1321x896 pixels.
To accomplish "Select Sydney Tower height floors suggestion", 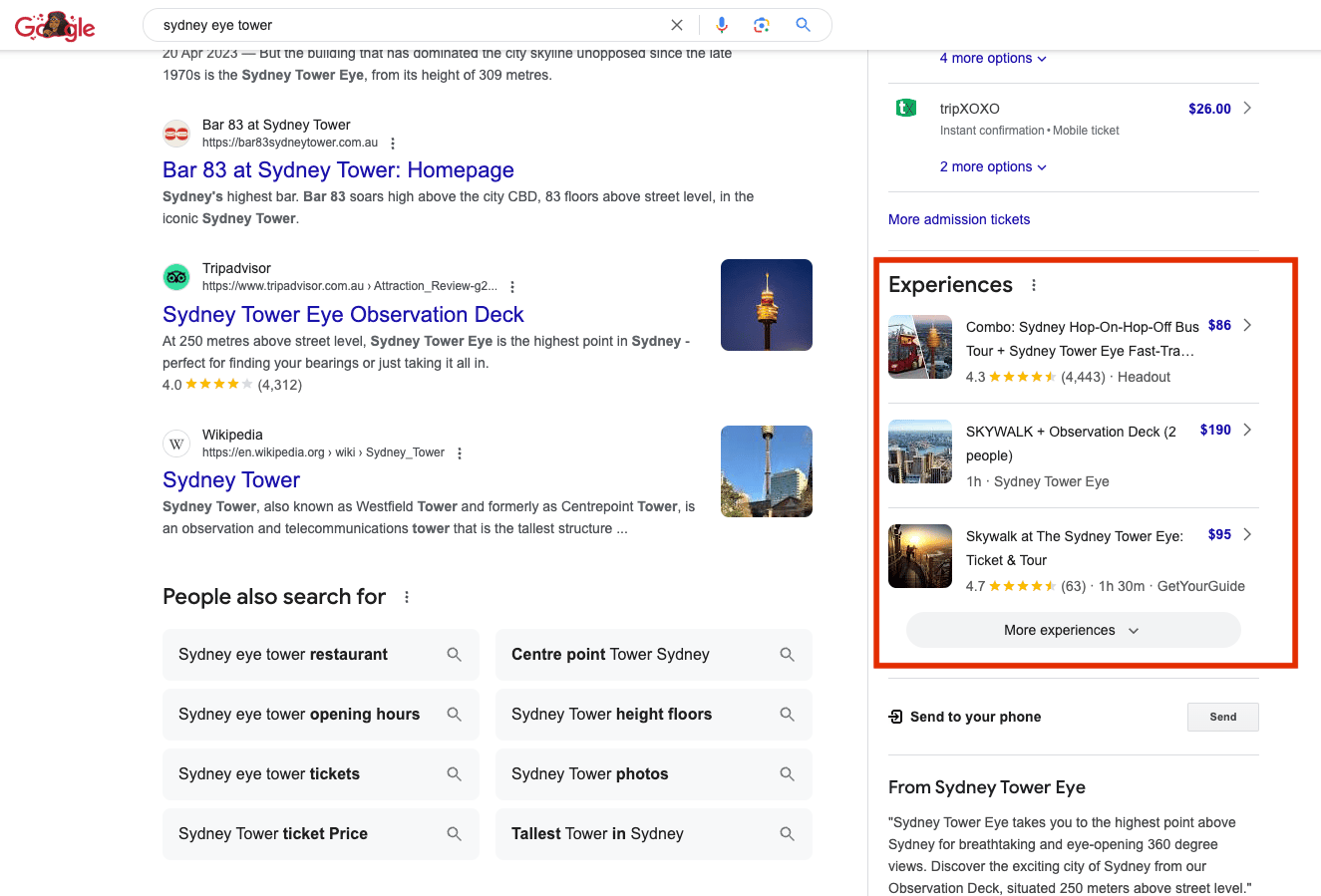I will pos(654,715).
